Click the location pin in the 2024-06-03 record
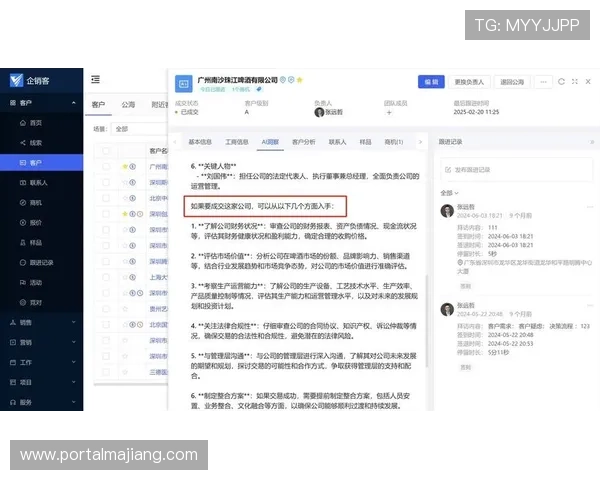Screen dimensions: 600x480 click(x=460, y=263)
